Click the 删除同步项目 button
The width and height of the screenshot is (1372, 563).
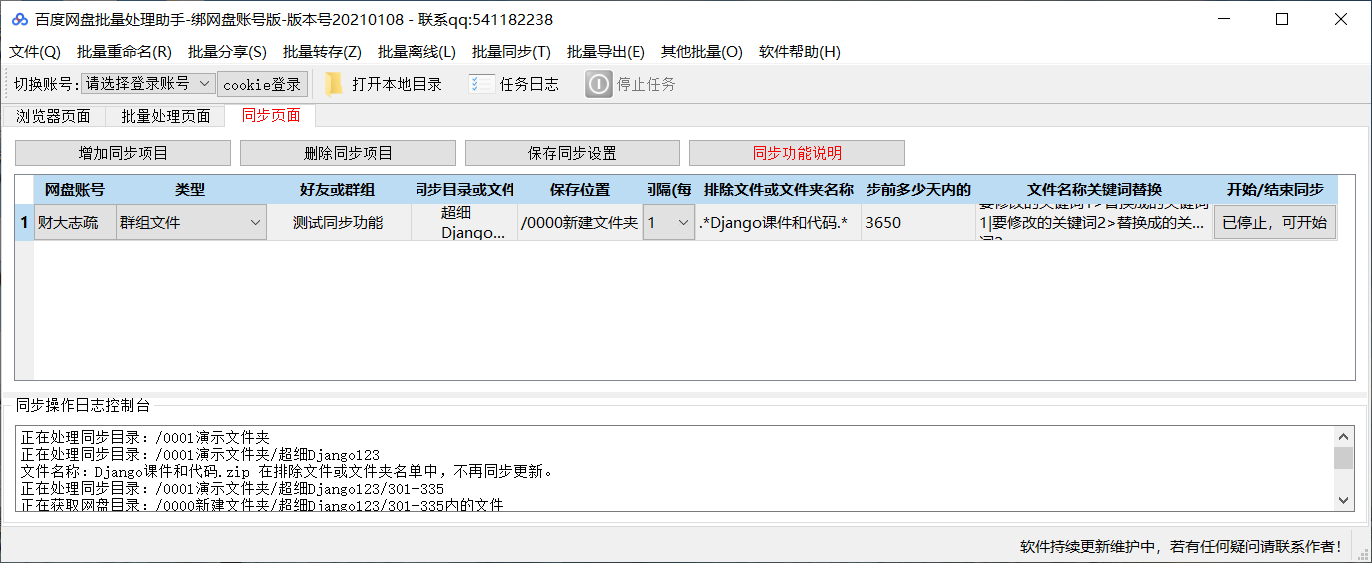[348, 153]
